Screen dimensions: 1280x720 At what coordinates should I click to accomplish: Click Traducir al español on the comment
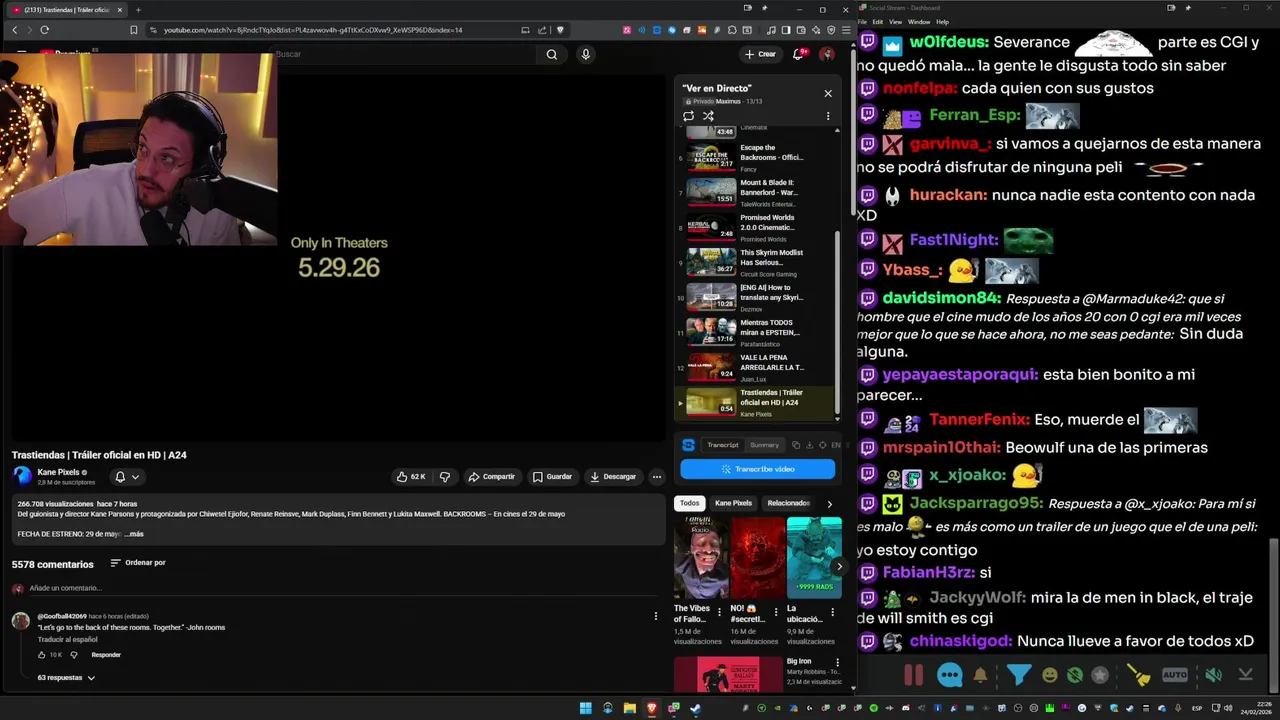(68, 640)
